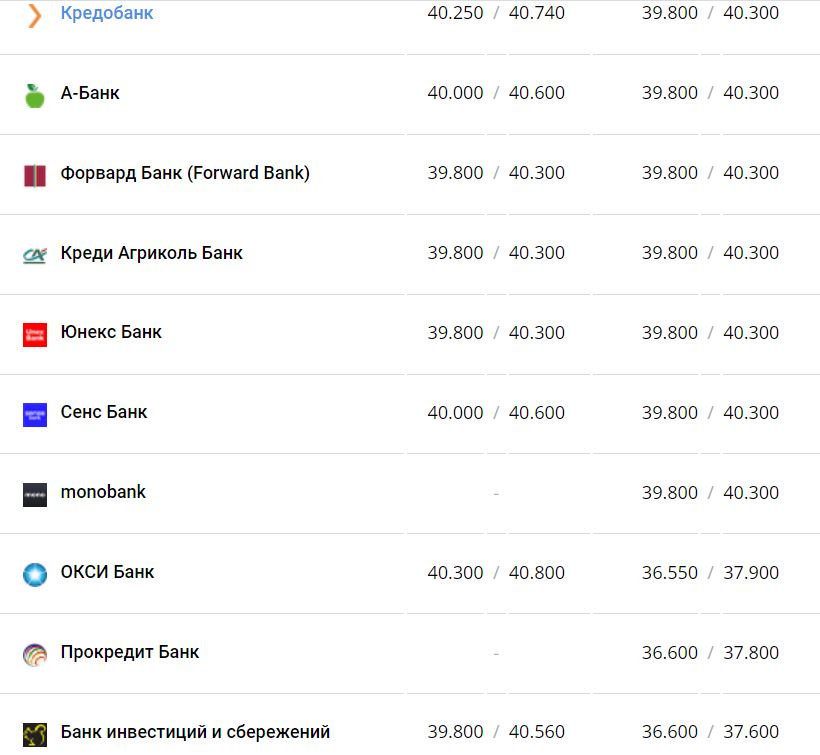Screen dimensions: 820x755
Task: Select the Сенс Банк name
Action: click(104, 412)
